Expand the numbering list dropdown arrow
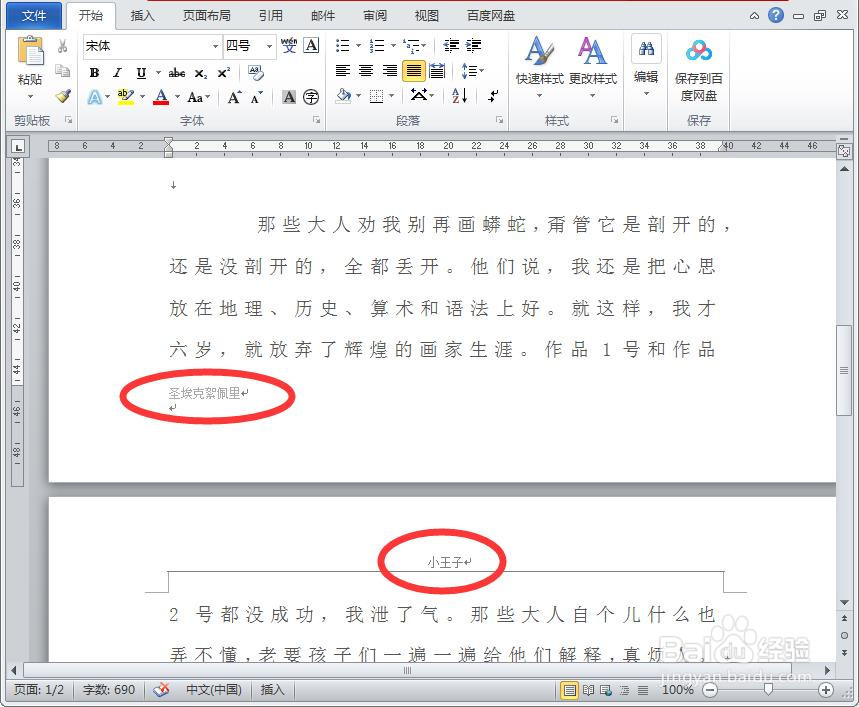Viewport: 859px width, 707px height. 393,45
